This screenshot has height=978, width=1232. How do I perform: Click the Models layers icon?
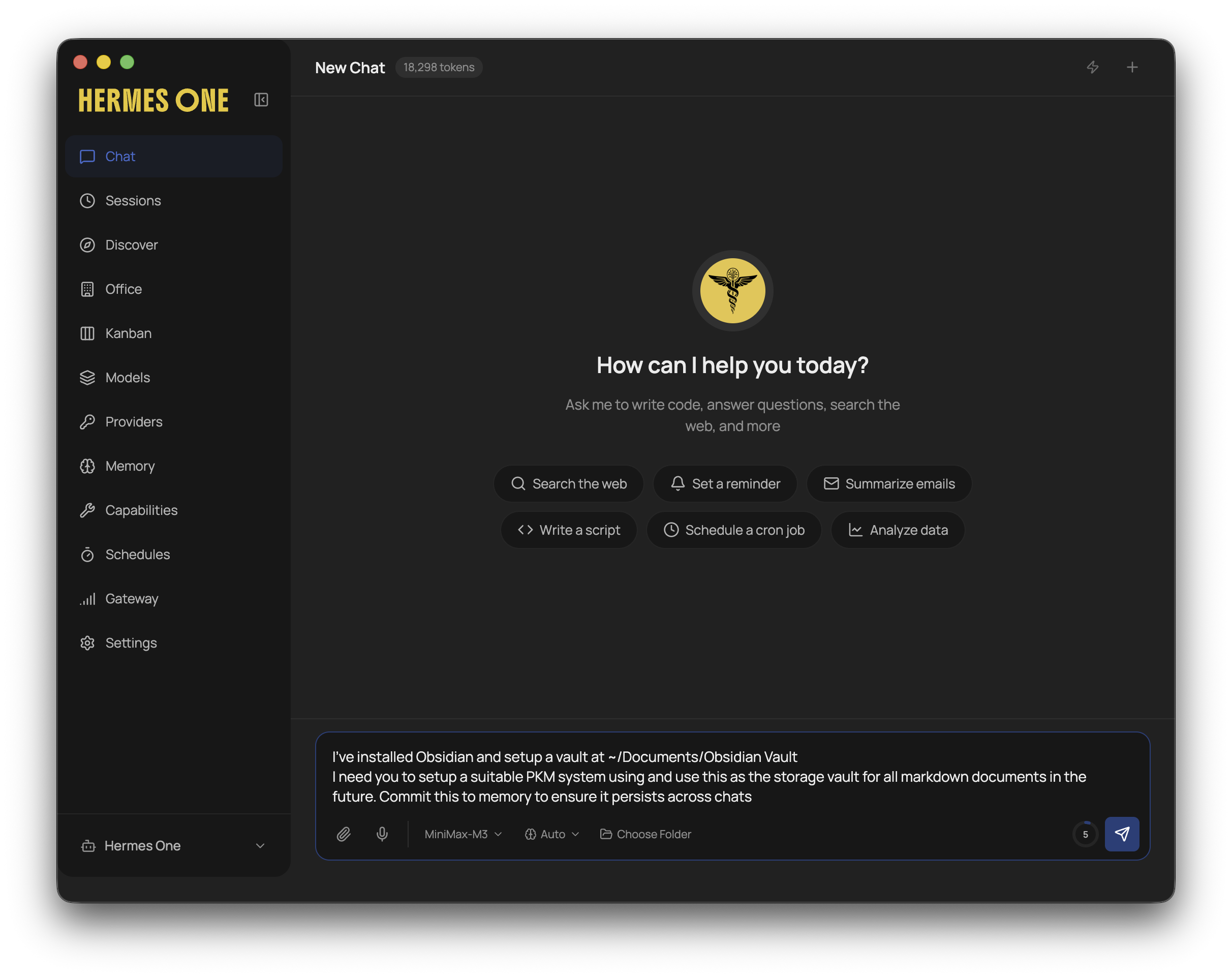point(87,377)
